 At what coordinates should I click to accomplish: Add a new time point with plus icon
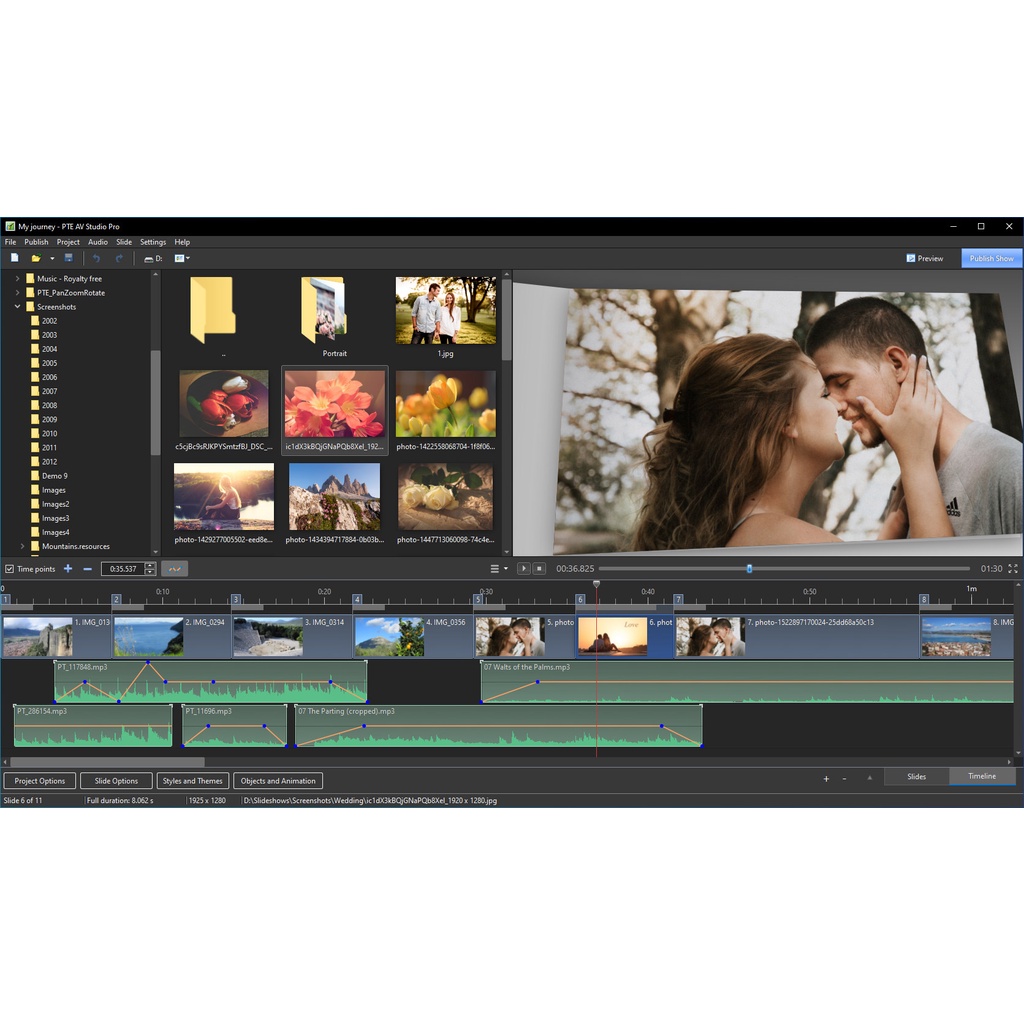(67, 568)
